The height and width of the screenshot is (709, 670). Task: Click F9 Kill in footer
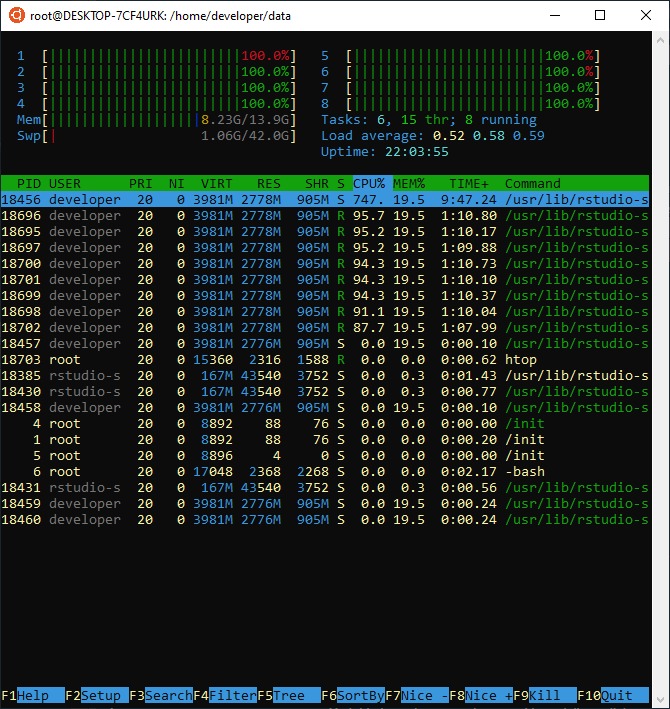[x=545, y=695]
